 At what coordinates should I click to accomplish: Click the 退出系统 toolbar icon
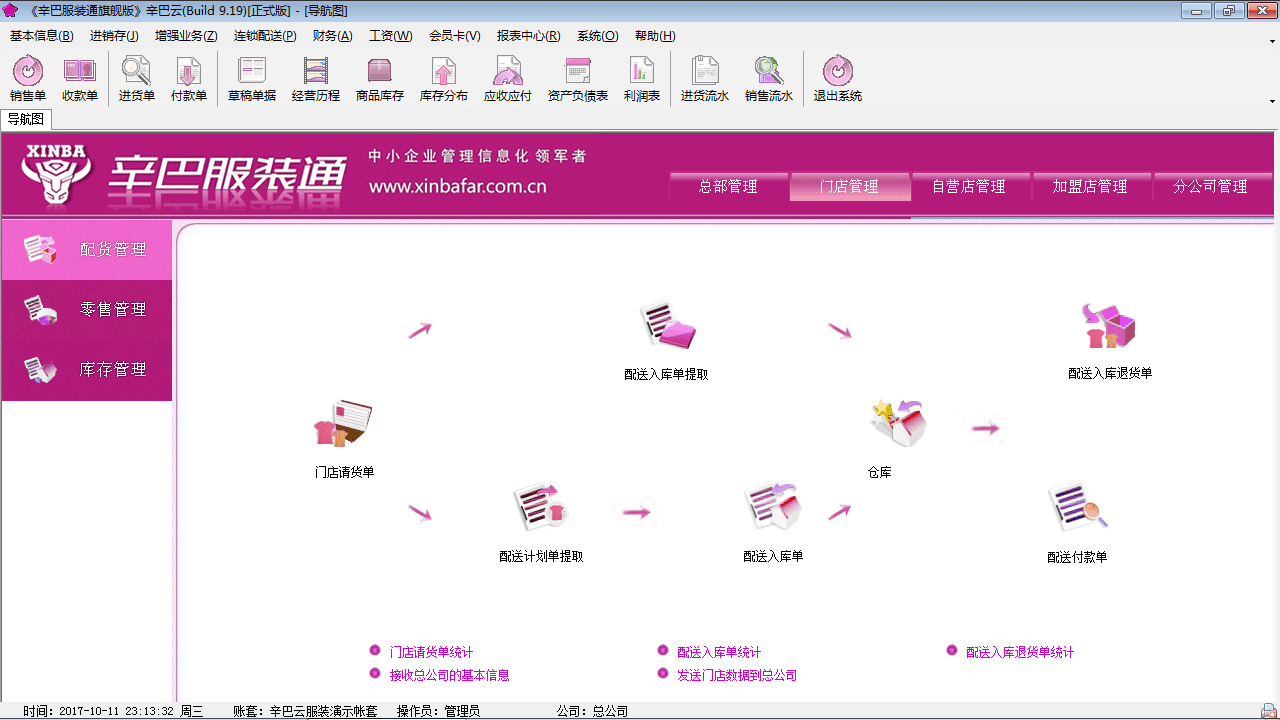[838, 80]
